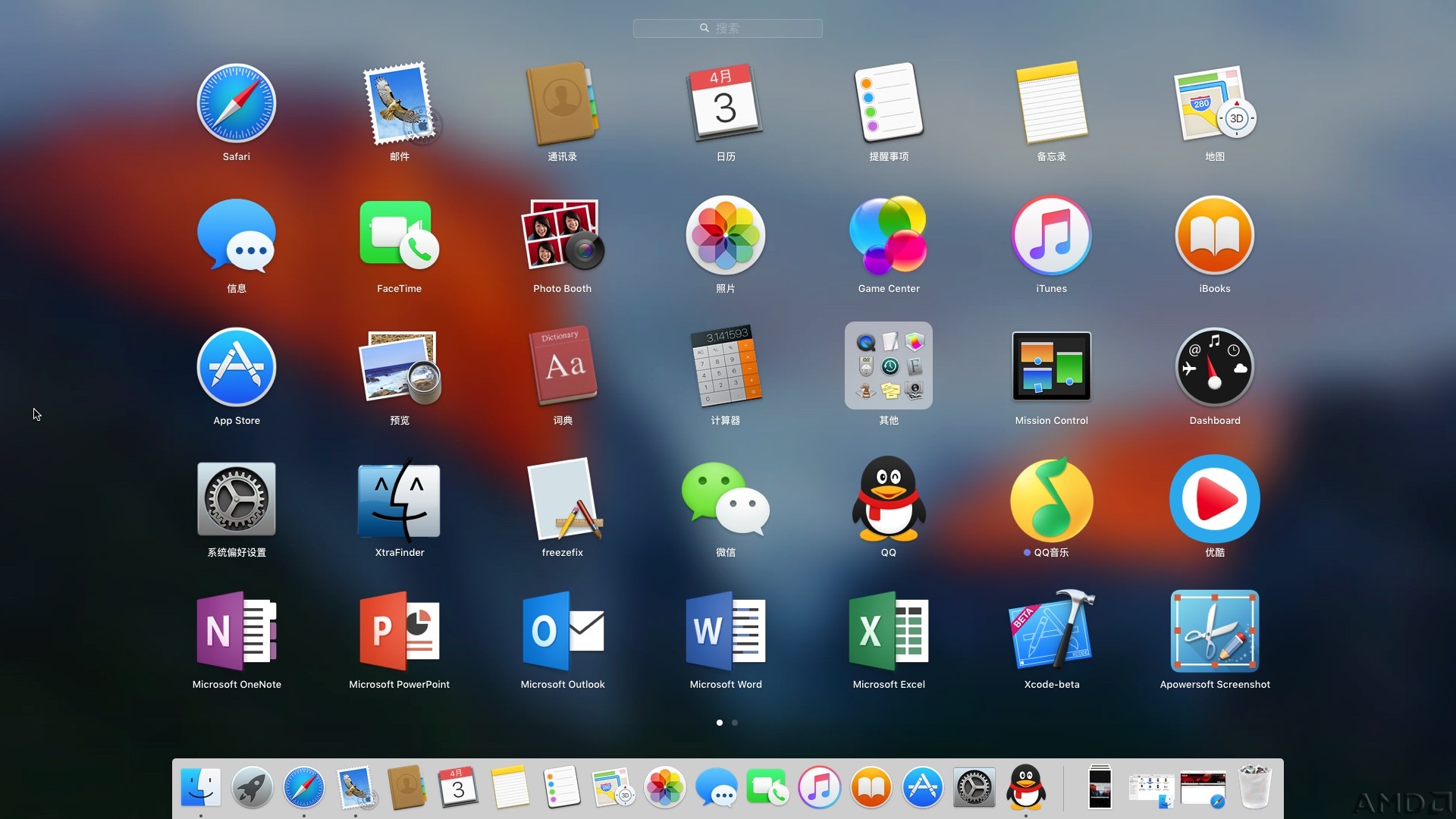Open Notes from the Dock
Screen dimensions: 1456x819
pos(510,787)
